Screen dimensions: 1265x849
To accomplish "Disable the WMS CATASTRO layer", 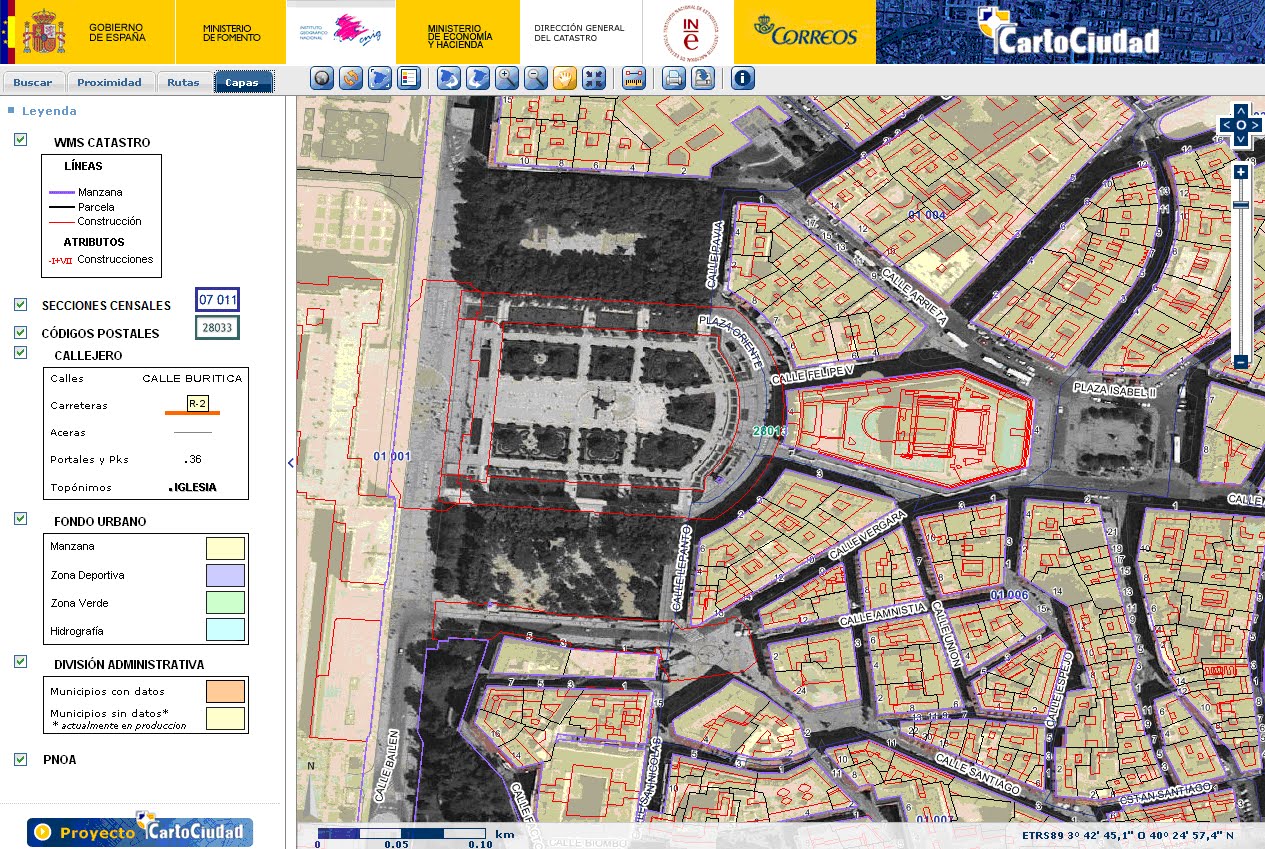I will click(x=20, y=141).
